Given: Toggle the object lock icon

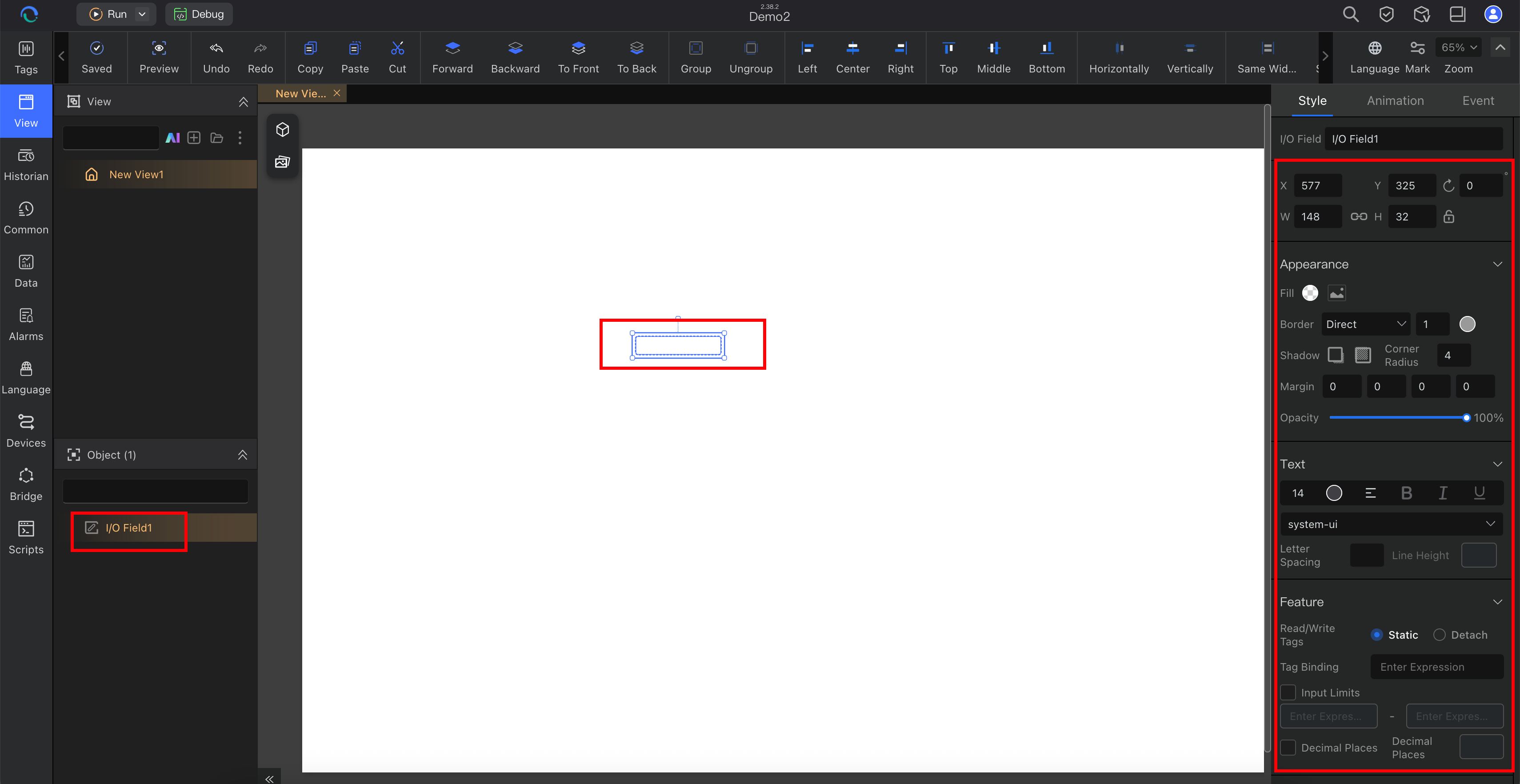Looking at the screenshot, I should (1448, 216).
